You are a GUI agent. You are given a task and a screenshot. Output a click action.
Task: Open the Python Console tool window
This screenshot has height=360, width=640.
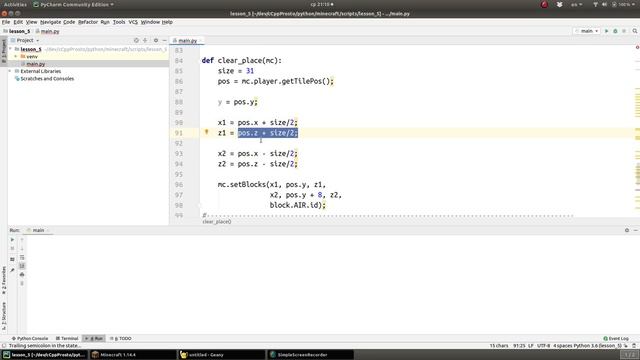pos(30,338)
